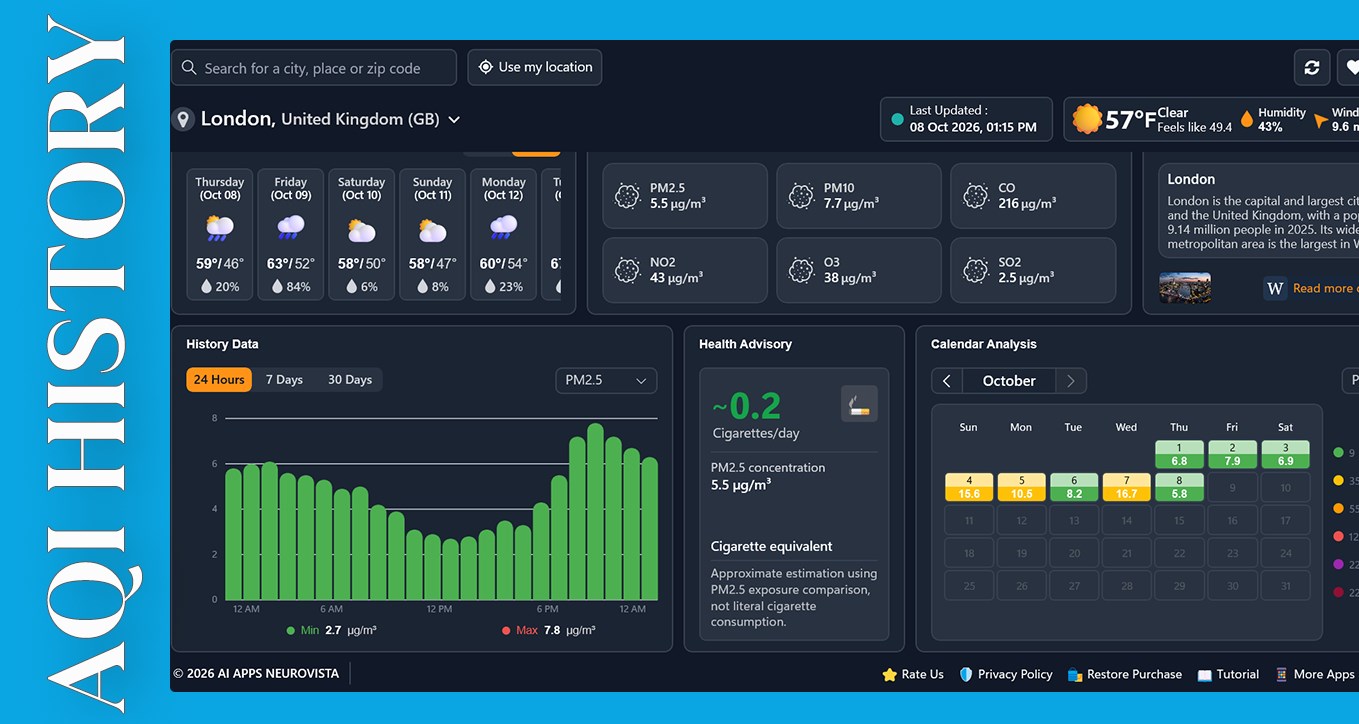1359x724 pixels.
Task: Click the Sunday (Oct 11) forecast card
Action: [x=433, y=234]
